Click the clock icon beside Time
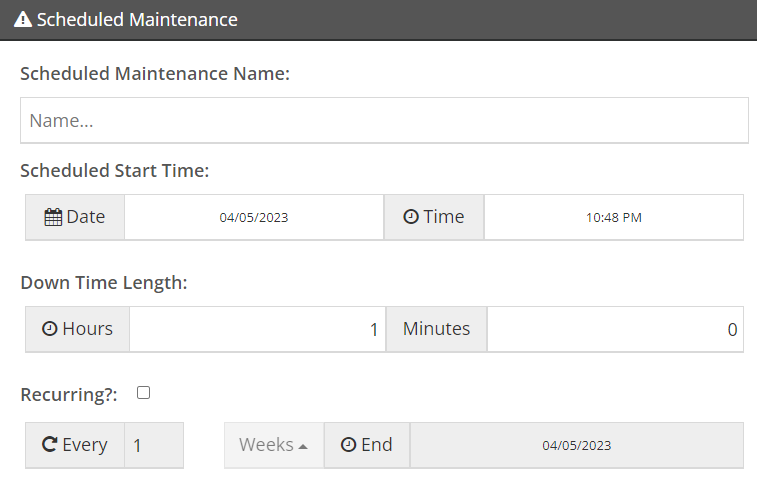The width and height of the screenshot is (757, 481). [411, 216]
